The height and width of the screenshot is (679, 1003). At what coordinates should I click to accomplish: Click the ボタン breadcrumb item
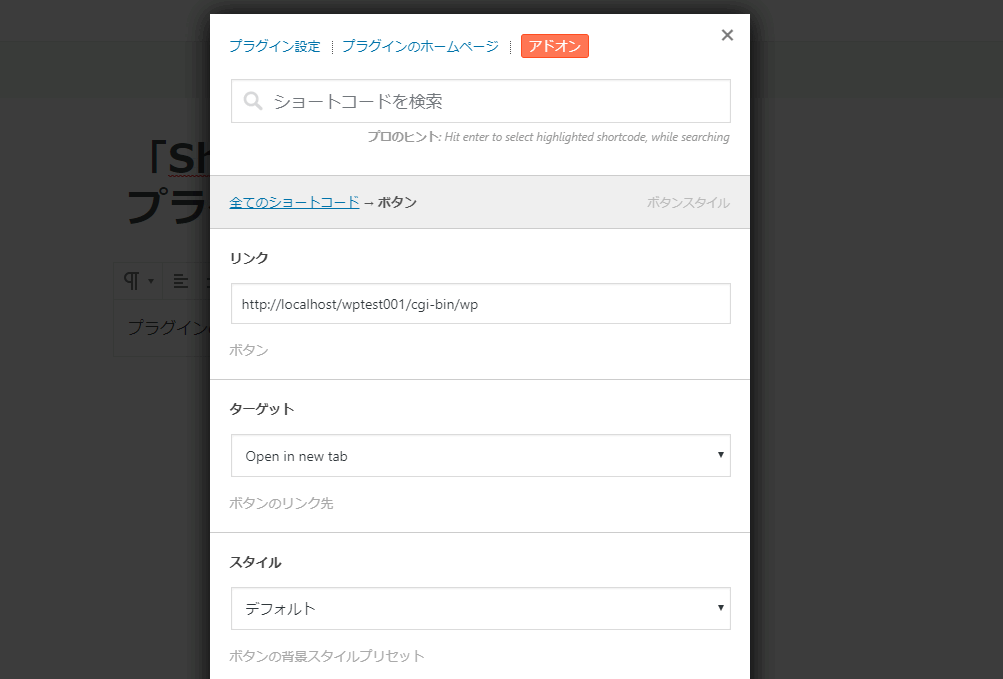pos(397,202)
